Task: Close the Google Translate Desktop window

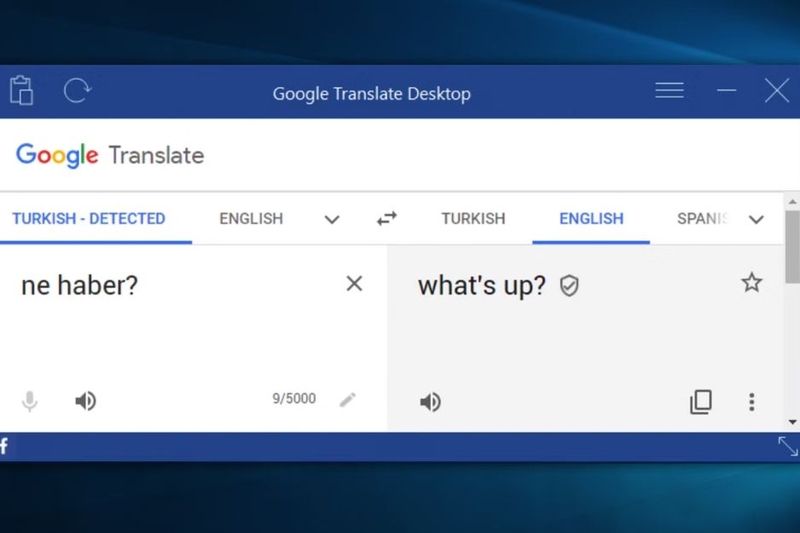Action: tap(777, 91)
